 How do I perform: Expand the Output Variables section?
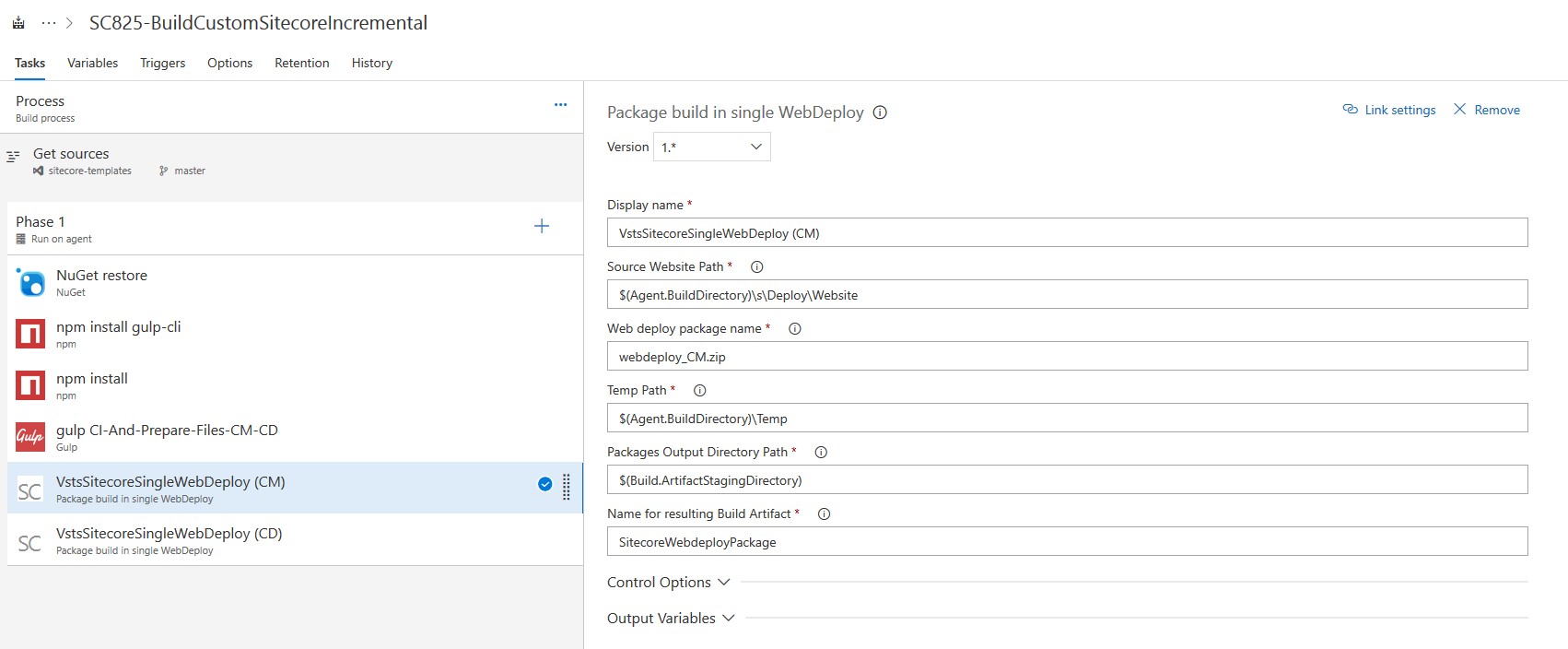point(671,619)
